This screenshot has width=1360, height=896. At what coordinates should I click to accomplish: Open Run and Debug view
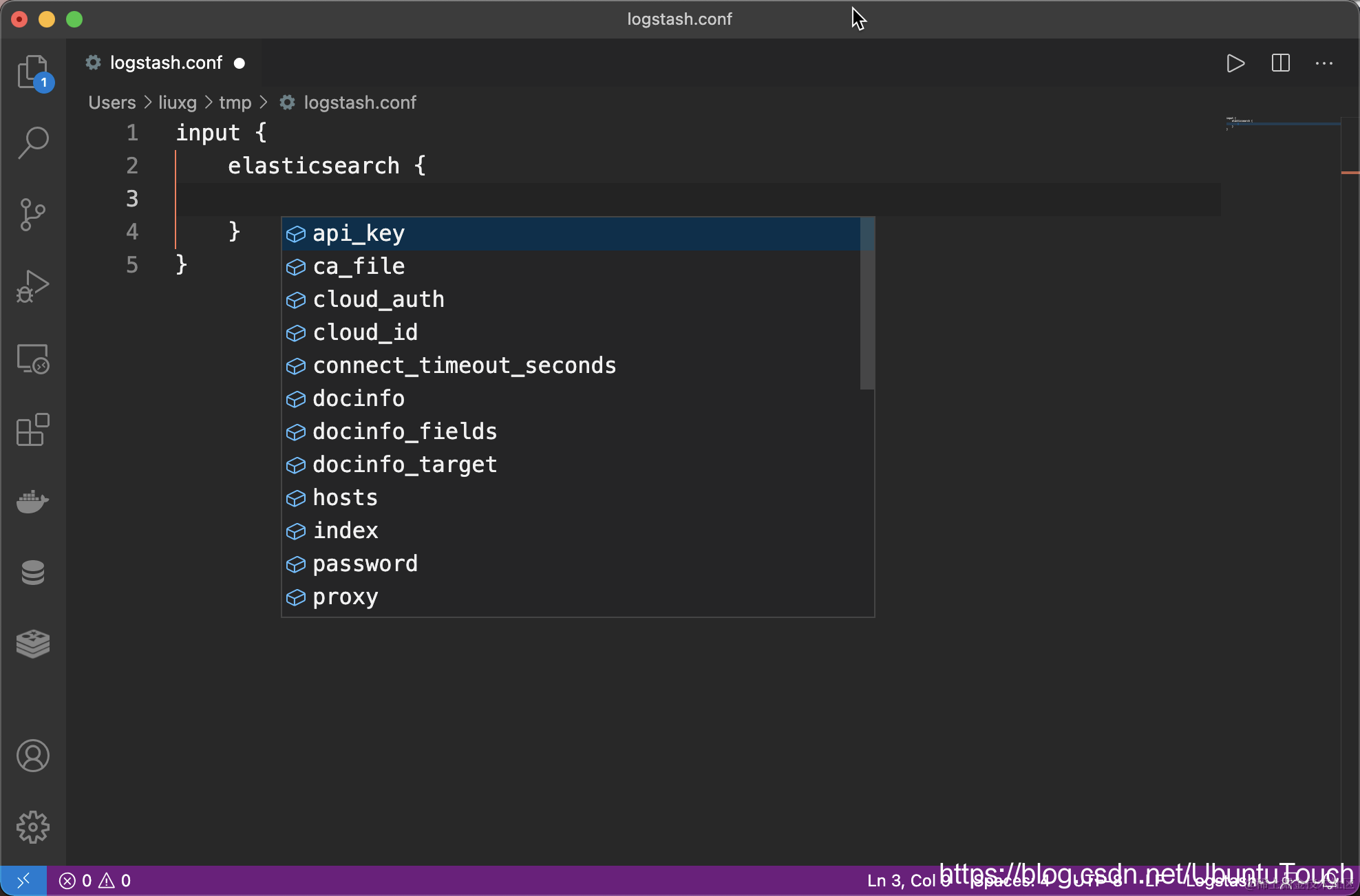point(33,286)
